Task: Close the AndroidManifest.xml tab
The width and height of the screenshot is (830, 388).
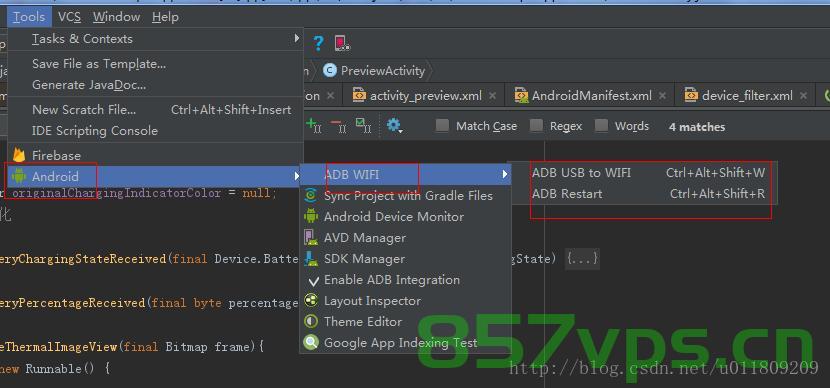Action: coord(662,96)
